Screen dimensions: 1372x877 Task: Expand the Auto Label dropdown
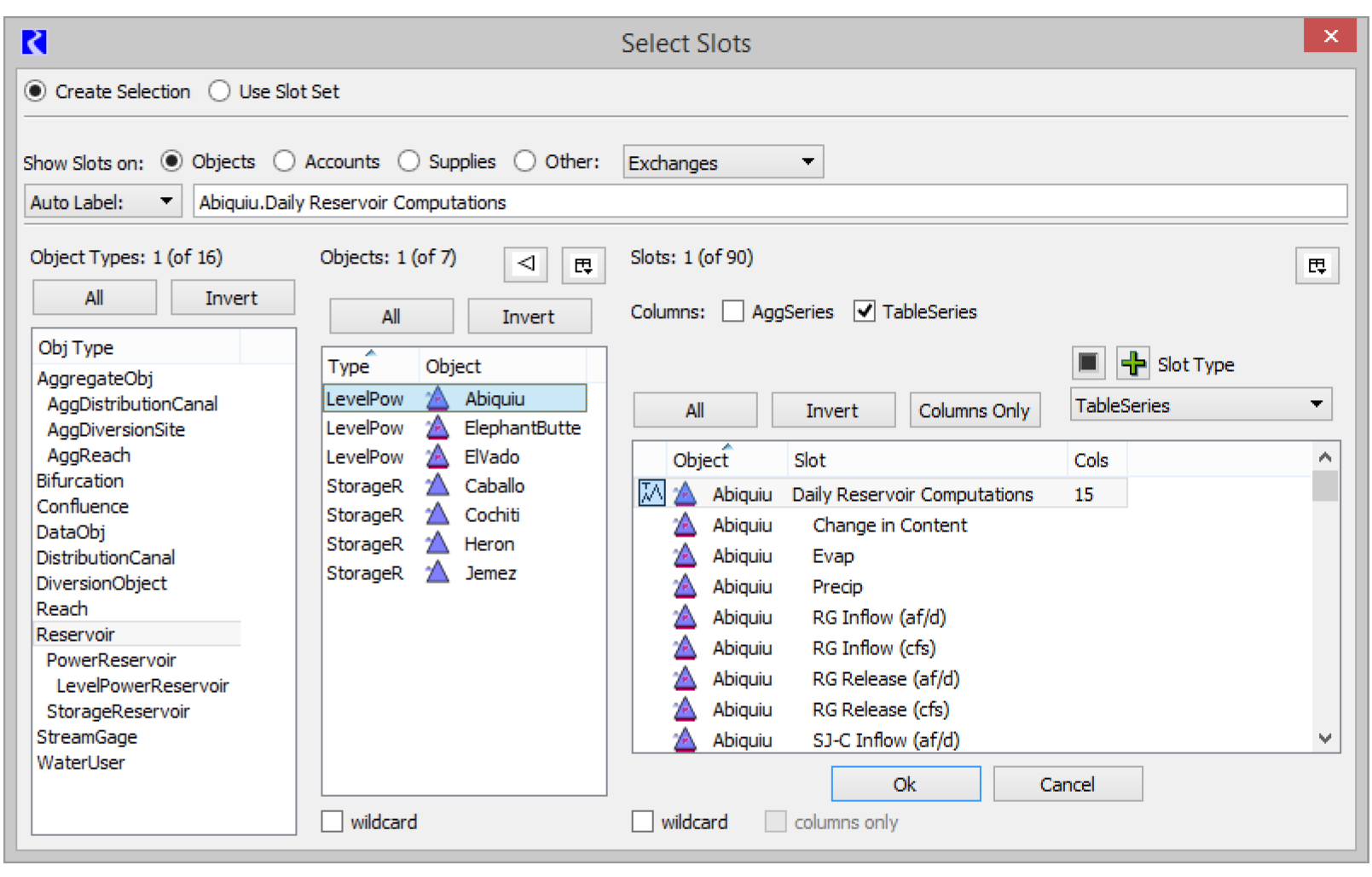coord(102,202)
